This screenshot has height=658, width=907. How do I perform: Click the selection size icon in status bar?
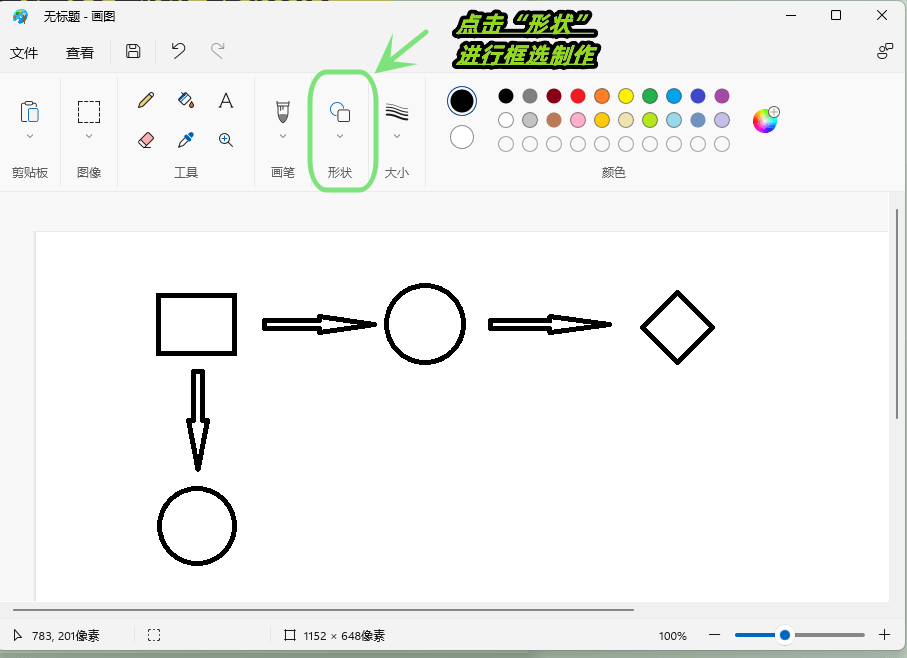[154, 635]
